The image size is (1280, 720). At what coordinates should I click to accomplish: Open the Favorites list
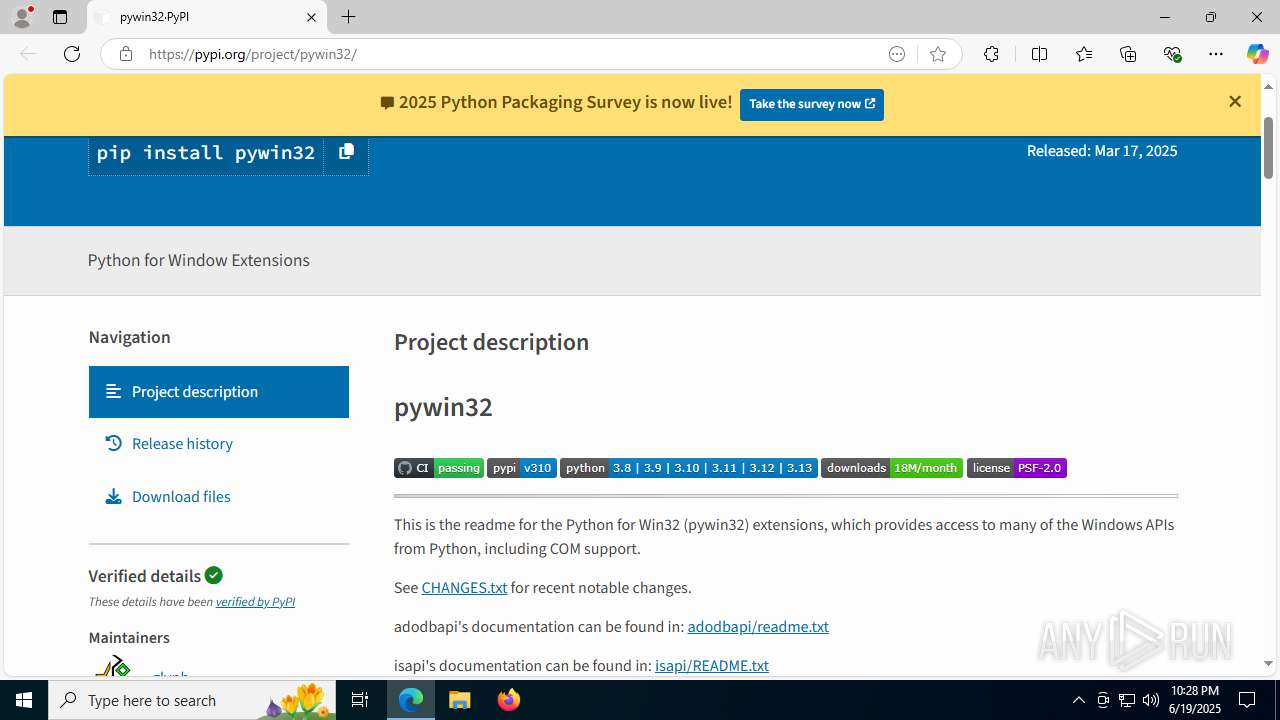(x=1083, y=54)
